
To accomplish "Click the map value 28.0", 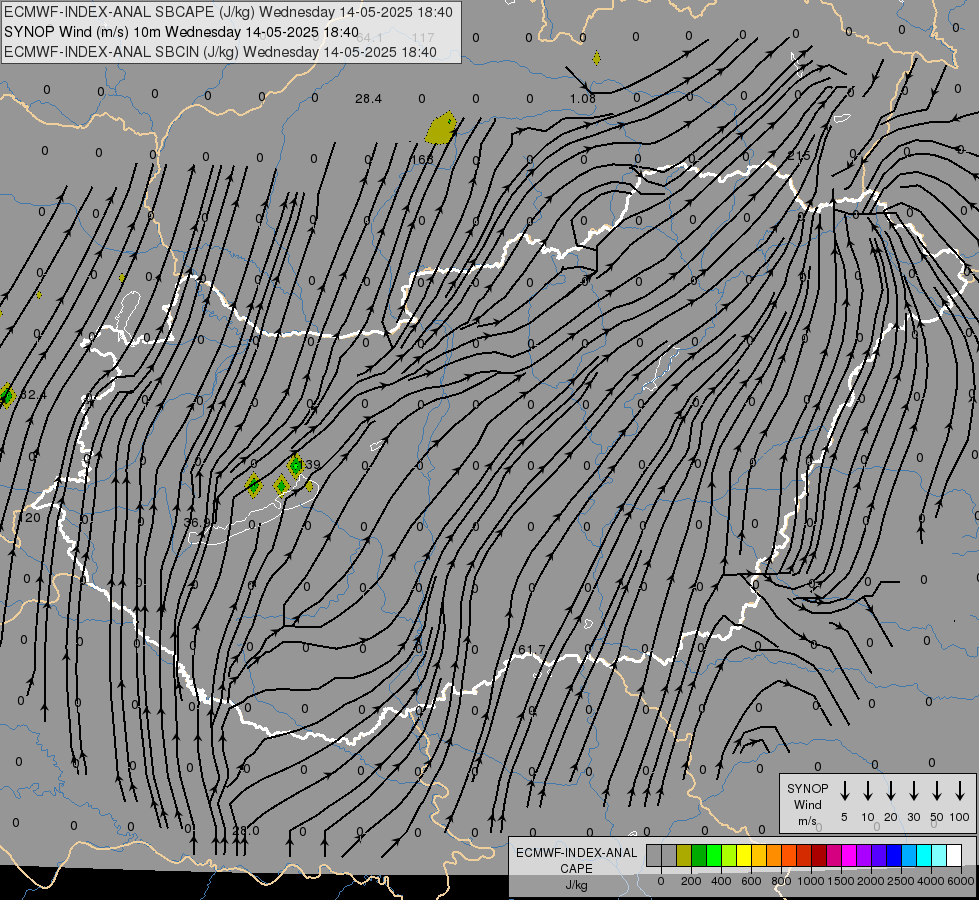I will coord(245,831).
